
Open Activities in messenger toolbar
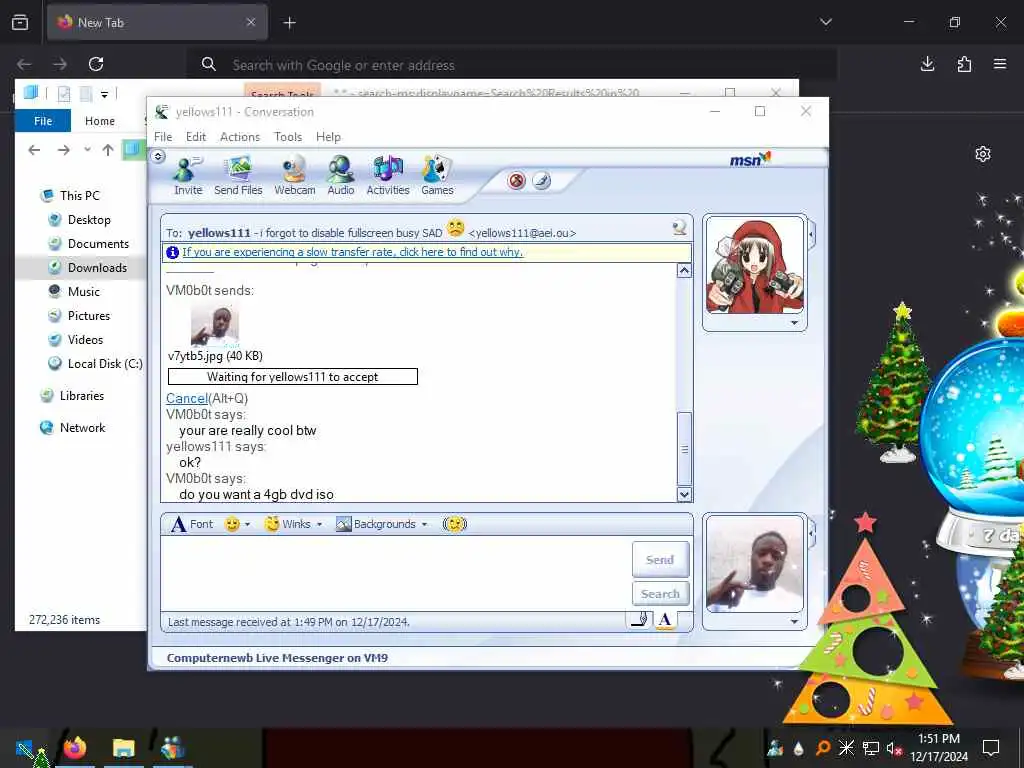coord(387,176)
